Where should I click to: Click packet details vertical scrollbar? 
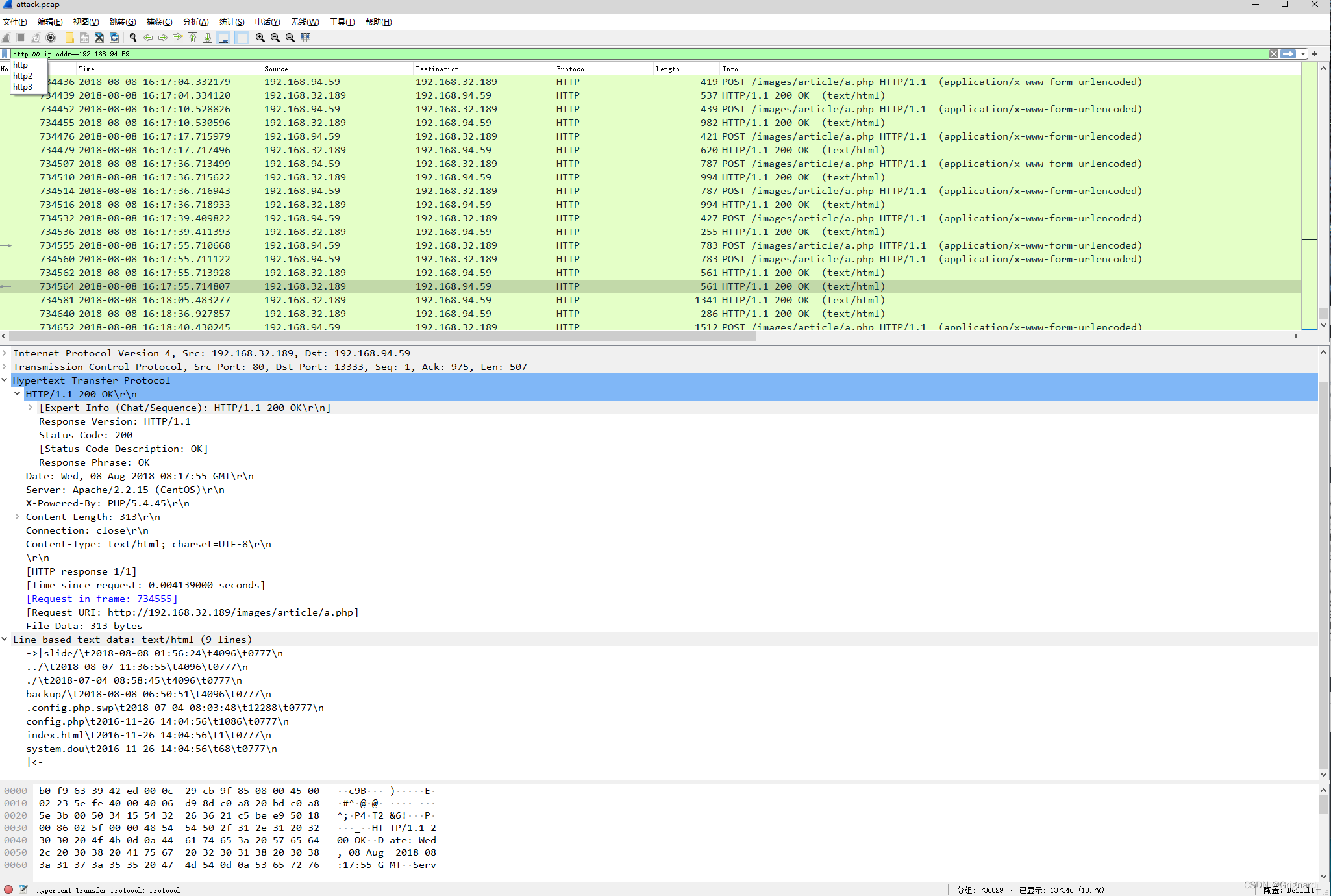pyautogui.click(x=1323, y=562)
